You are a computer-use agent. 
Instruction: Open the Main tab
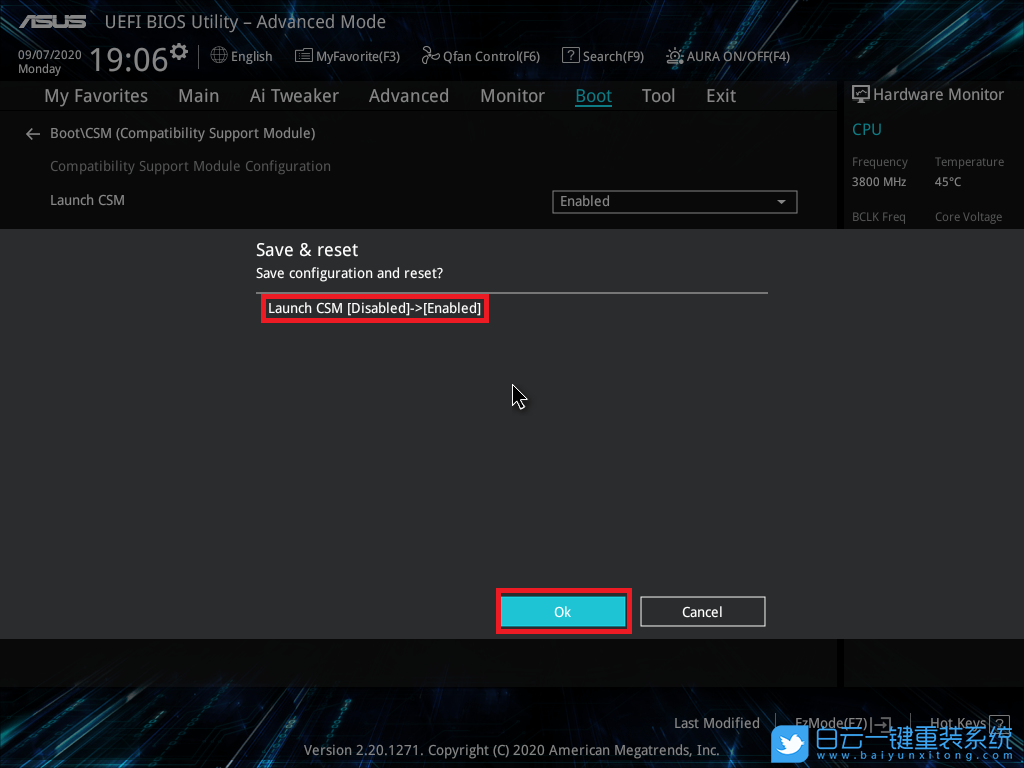click(x=198, y=96)
